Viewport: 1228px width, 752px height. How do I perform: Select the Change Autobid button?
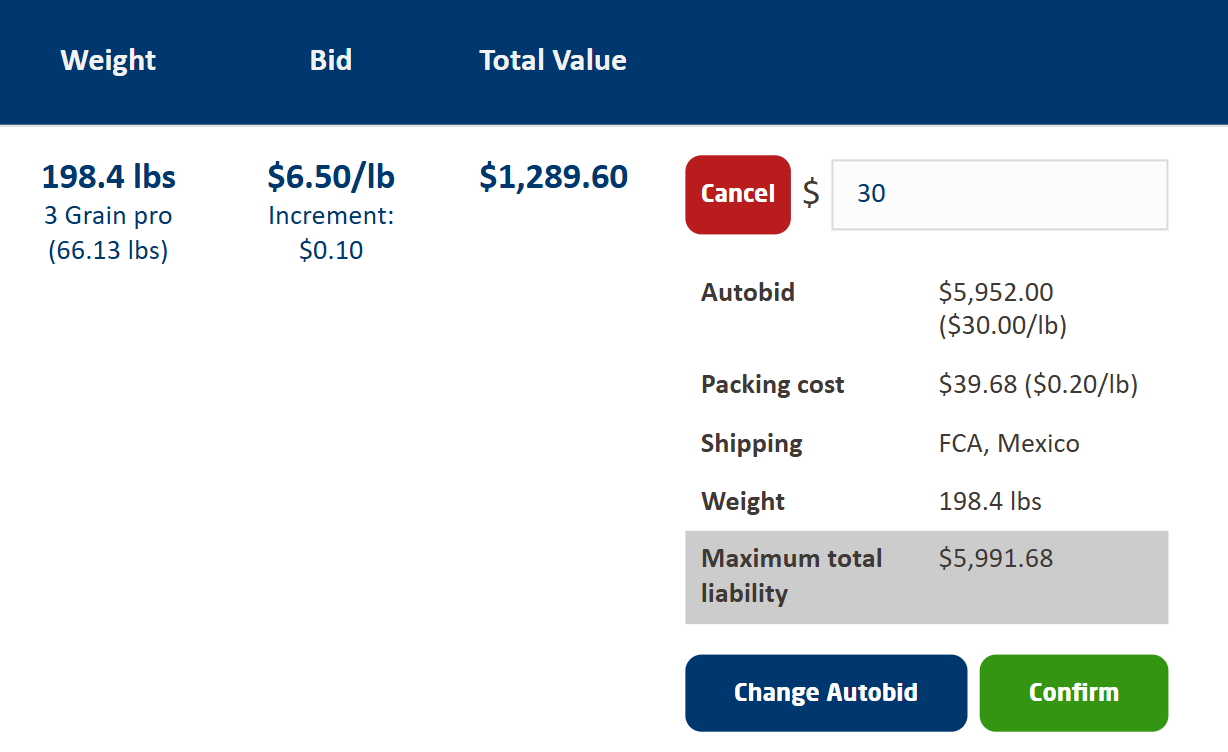826,692
